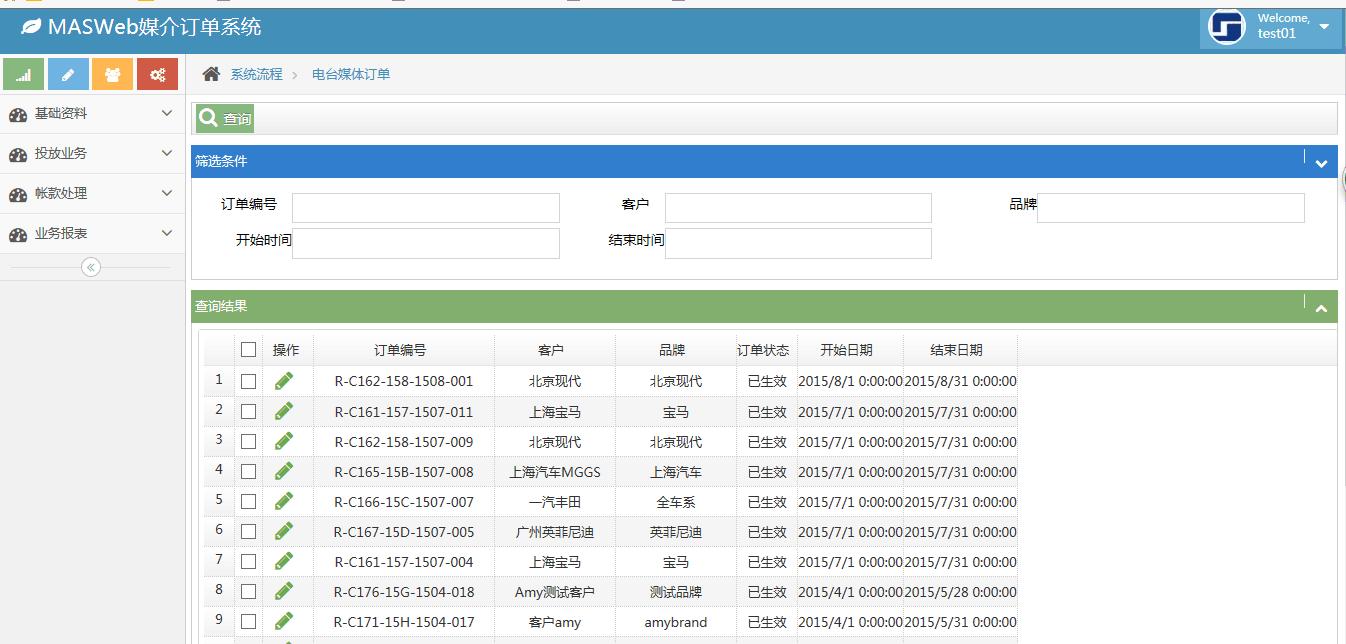Edit order R-C167-15D-1507-005 via pencil icon
1346x644 pixels.
click(284, 531)
